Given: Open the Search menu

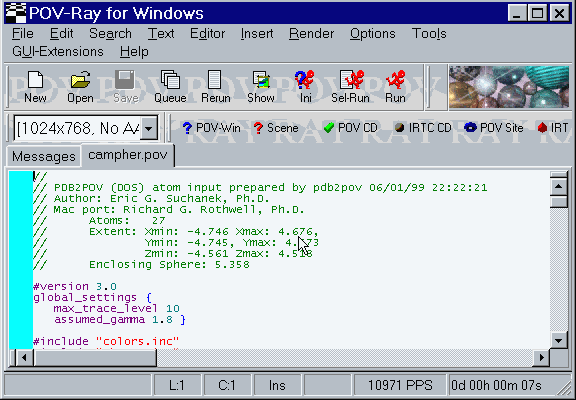Looking at the screenshot, I should pyautogui.click(x=110, y=34).
